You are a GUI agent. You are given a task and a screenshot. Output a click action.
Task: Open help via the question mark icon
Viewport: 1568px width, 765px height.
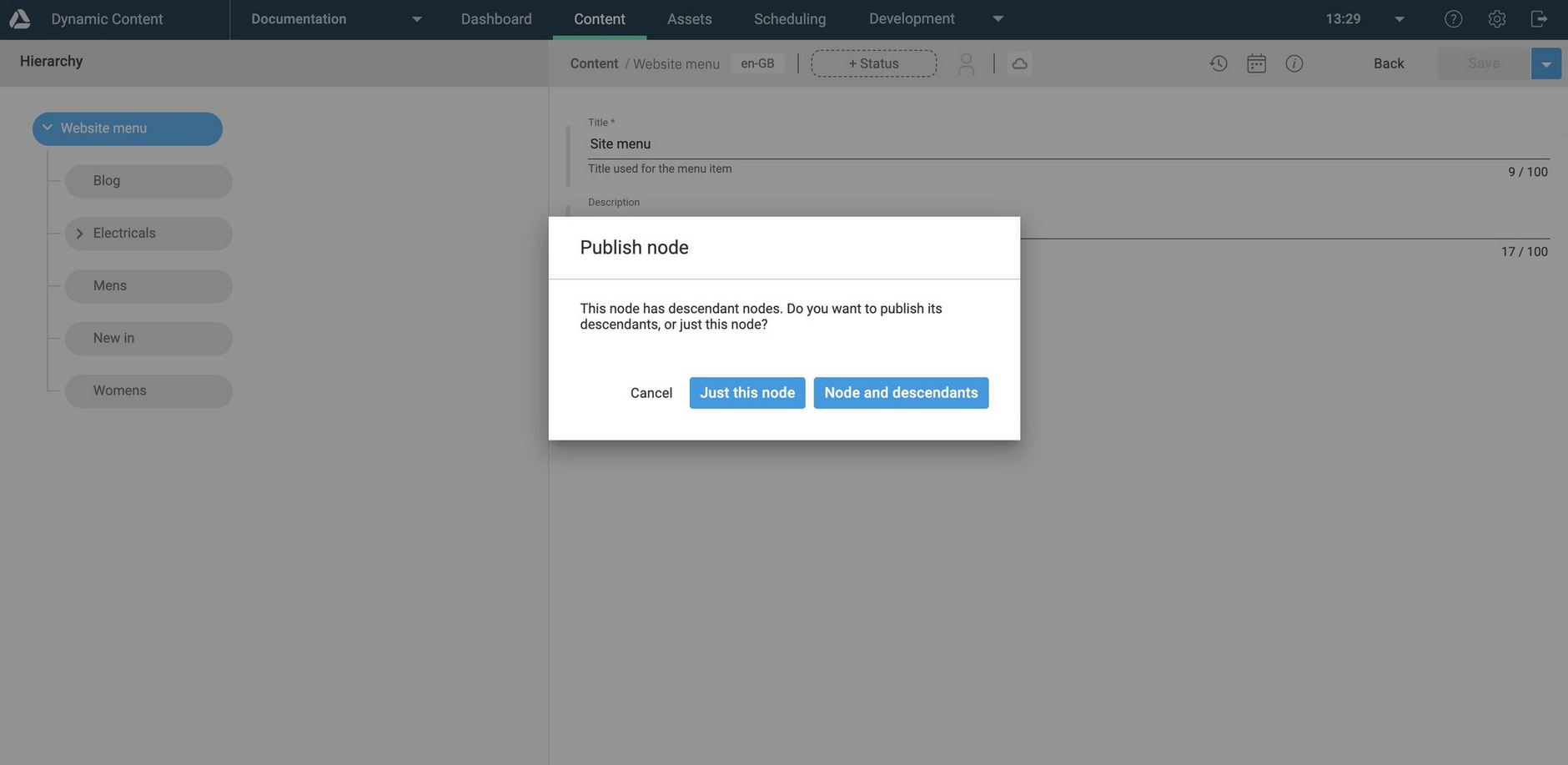1454,18
